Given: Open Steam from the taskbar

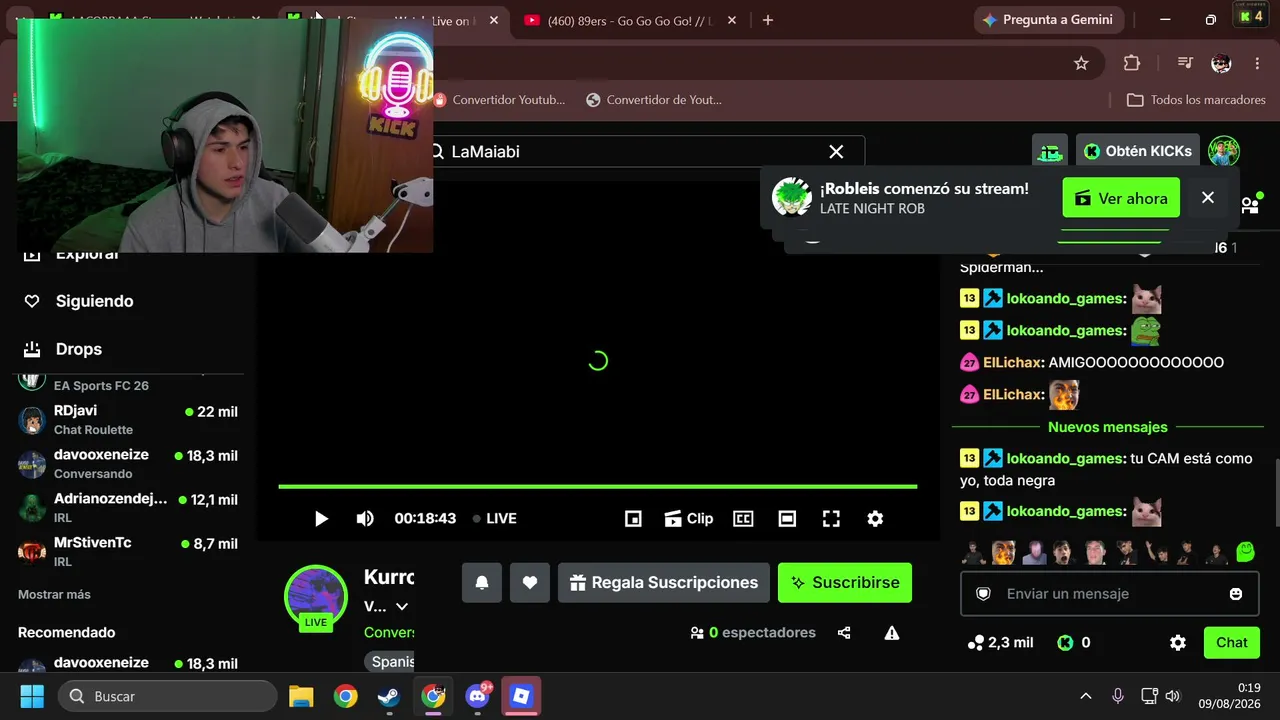Looking at the screenshot, I should pos(389,696).
